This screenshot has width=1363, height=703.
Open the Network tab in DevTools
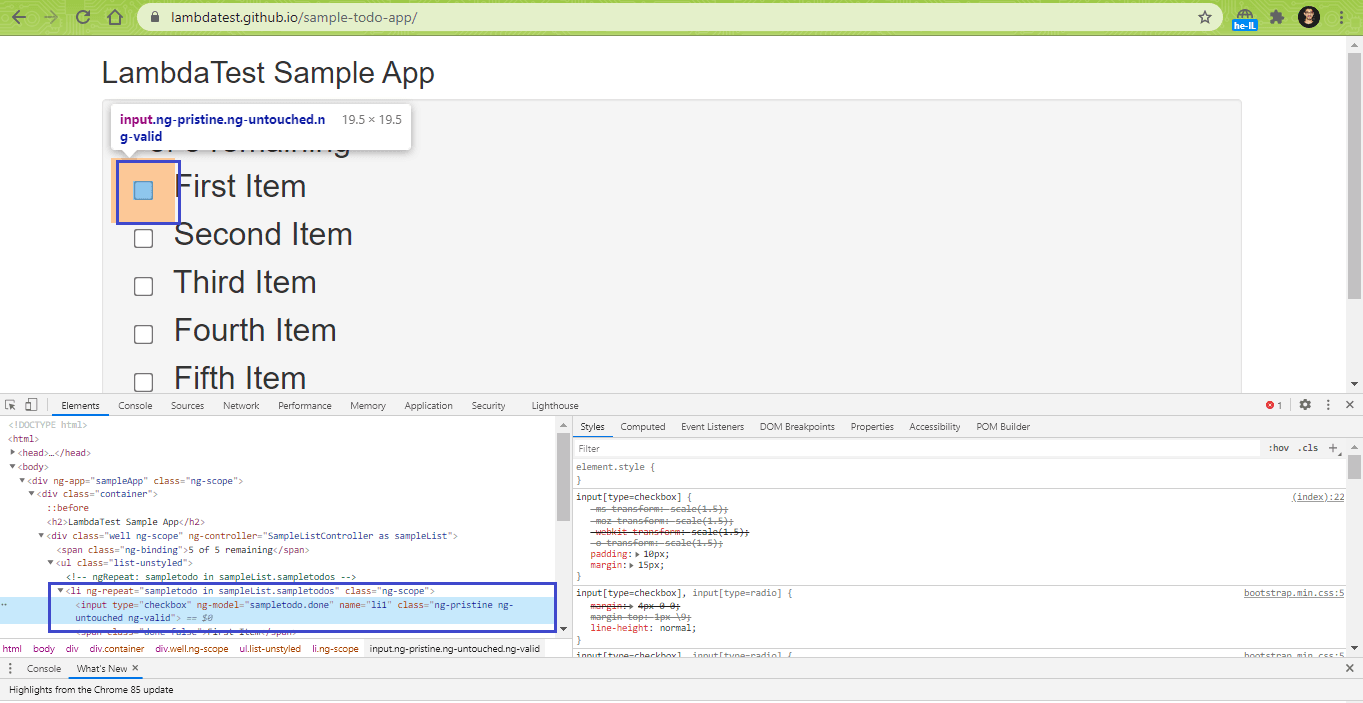[240, 405]
